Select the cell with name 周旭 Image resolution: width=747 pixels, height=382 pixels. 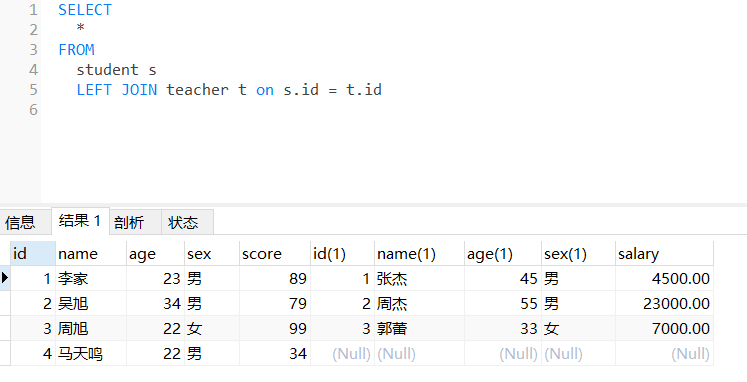(91, 328)
